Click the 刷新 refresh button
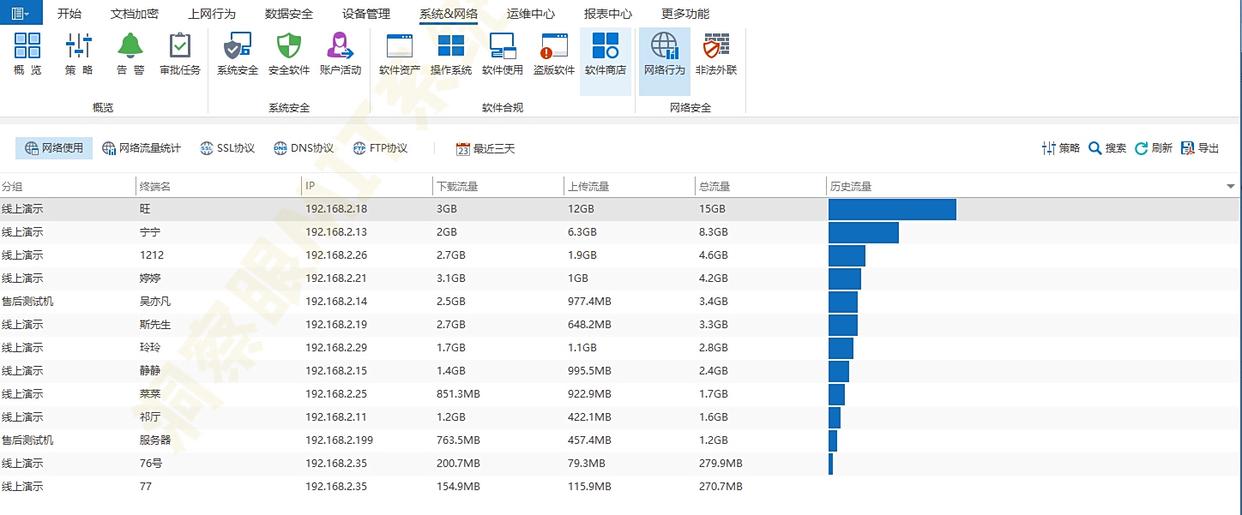The width and height of the screenshot is (1242, 515). coord(1153,148)
